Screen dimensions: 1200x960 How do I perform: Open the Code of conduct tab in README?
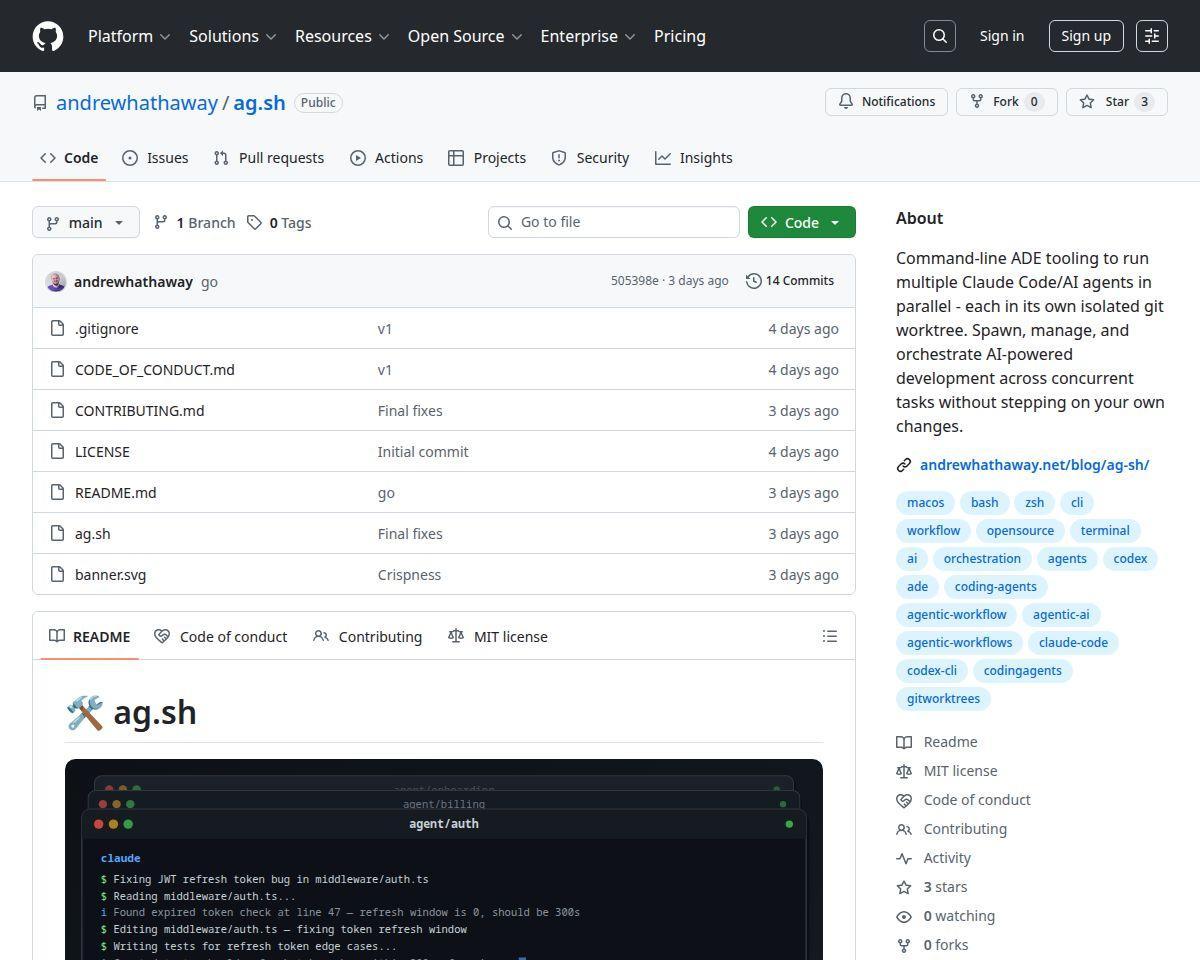pyautogui.click(x=221, y=636)
